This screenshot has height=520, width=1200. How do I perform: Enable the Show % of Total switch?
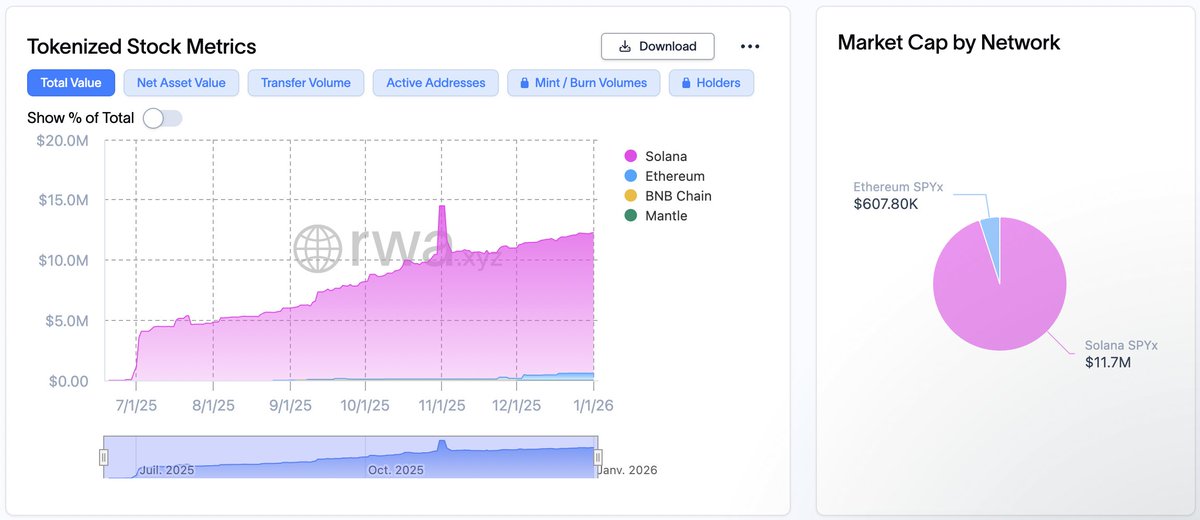(162, 118)
